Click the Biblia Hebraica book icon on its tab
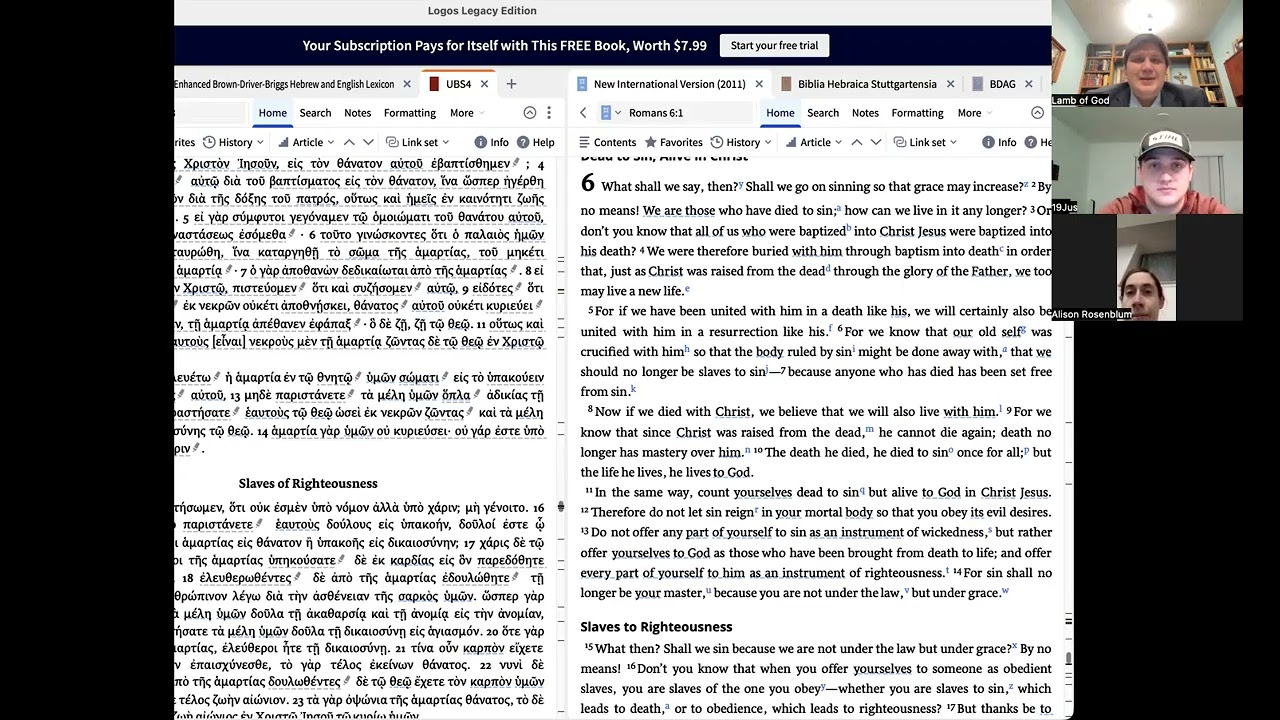 coord(786,84)
